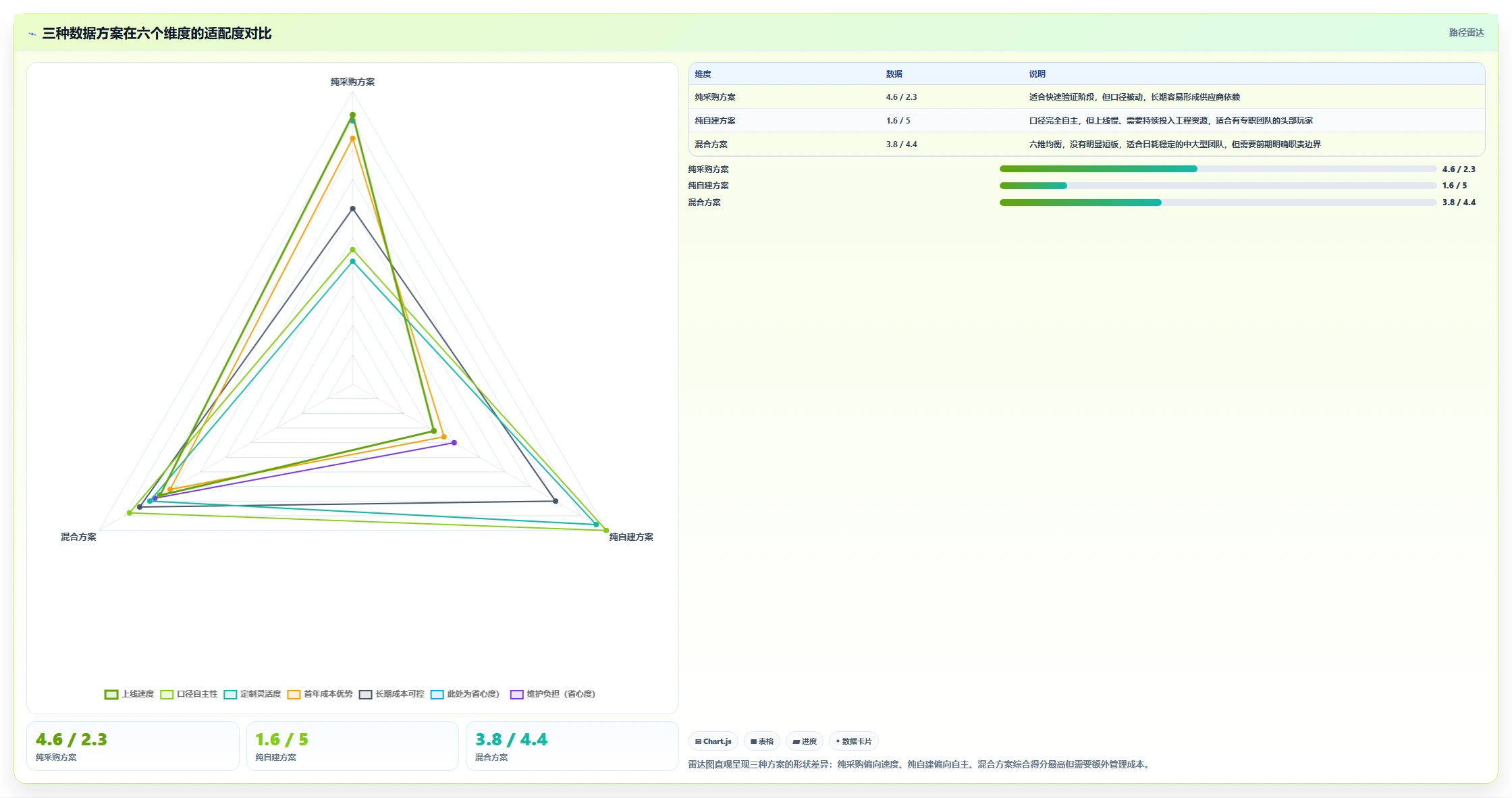Click the 纯自建方案 progress bar

(x=1218, y=186)
